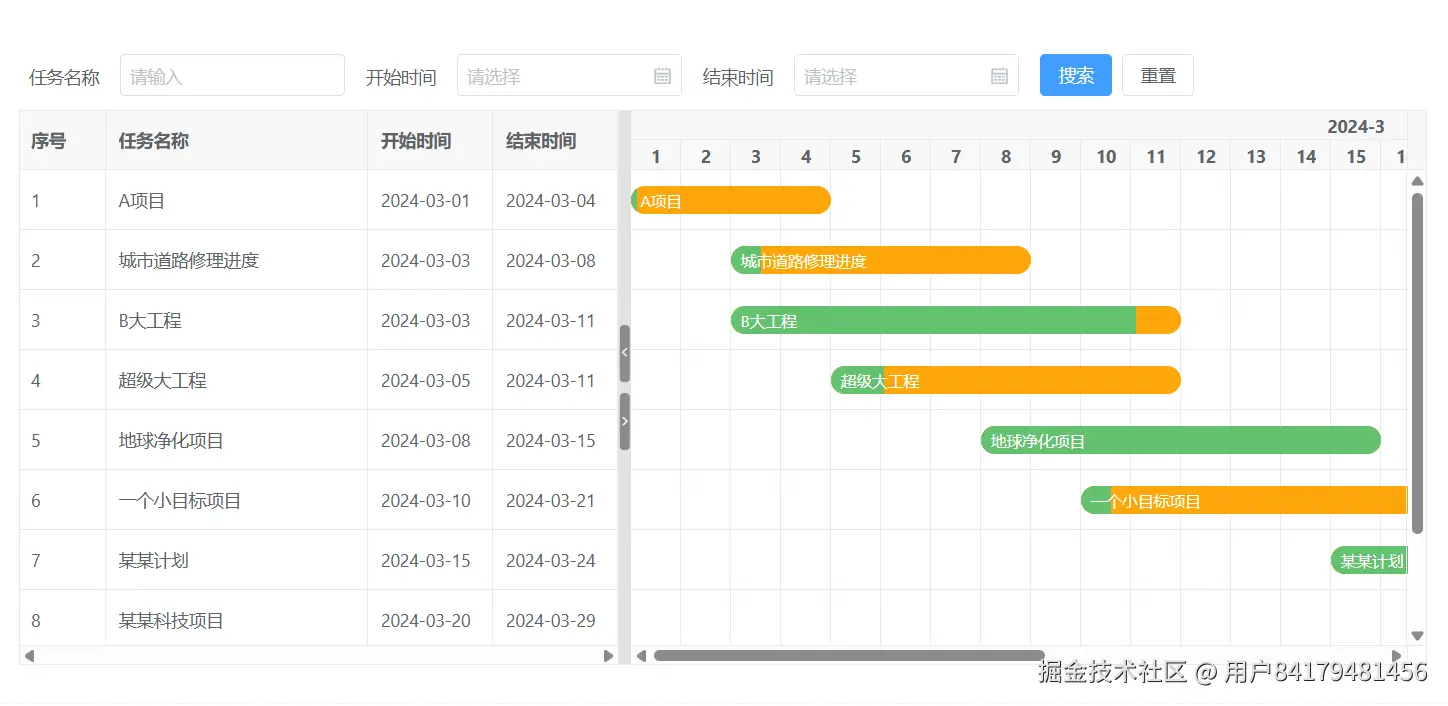
Task: Expand left table with the right chevron handle
Action: tap(625, 421)
